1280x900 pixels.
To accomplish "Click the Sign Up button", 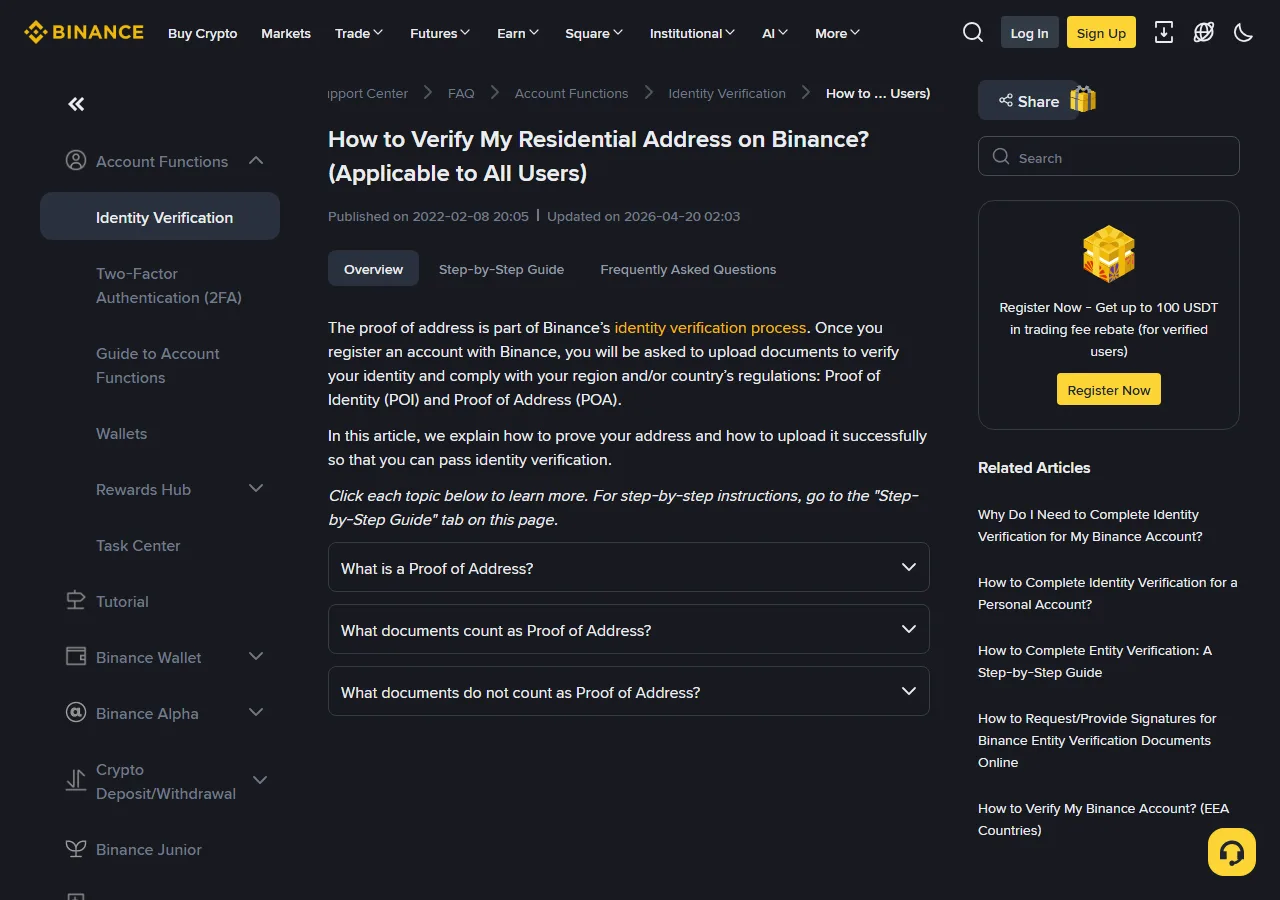I will pos(1101,32).
